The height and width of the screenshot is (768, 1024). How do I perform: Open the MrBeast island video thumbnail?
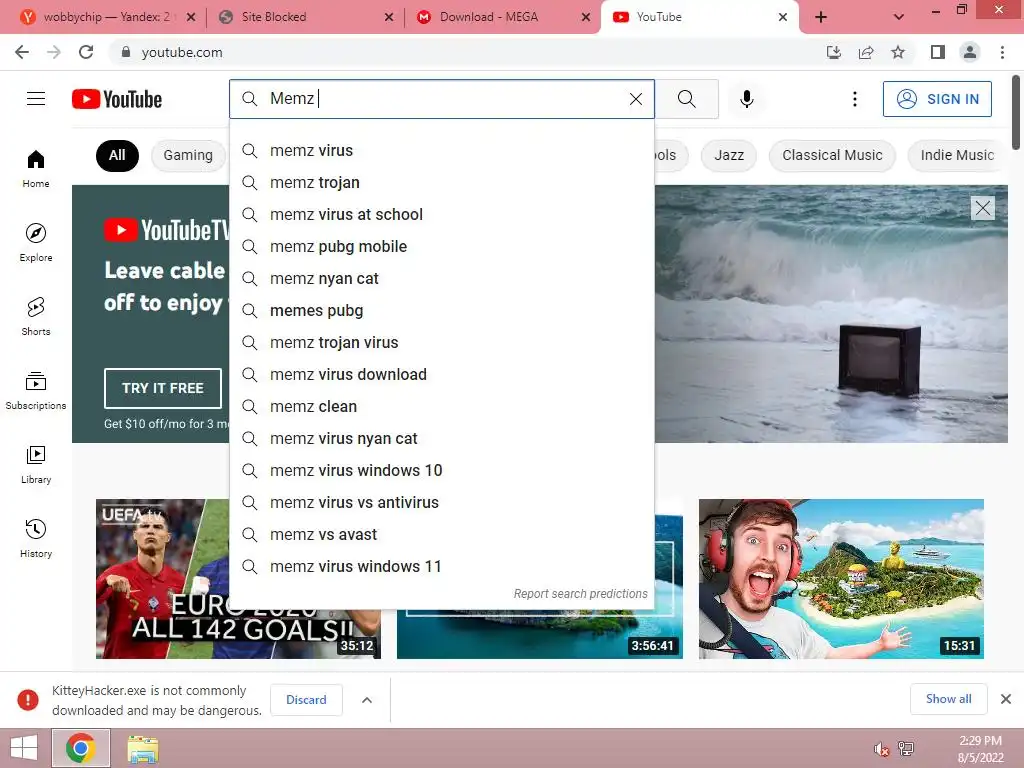pyautogui.click(x=841, y=579)
